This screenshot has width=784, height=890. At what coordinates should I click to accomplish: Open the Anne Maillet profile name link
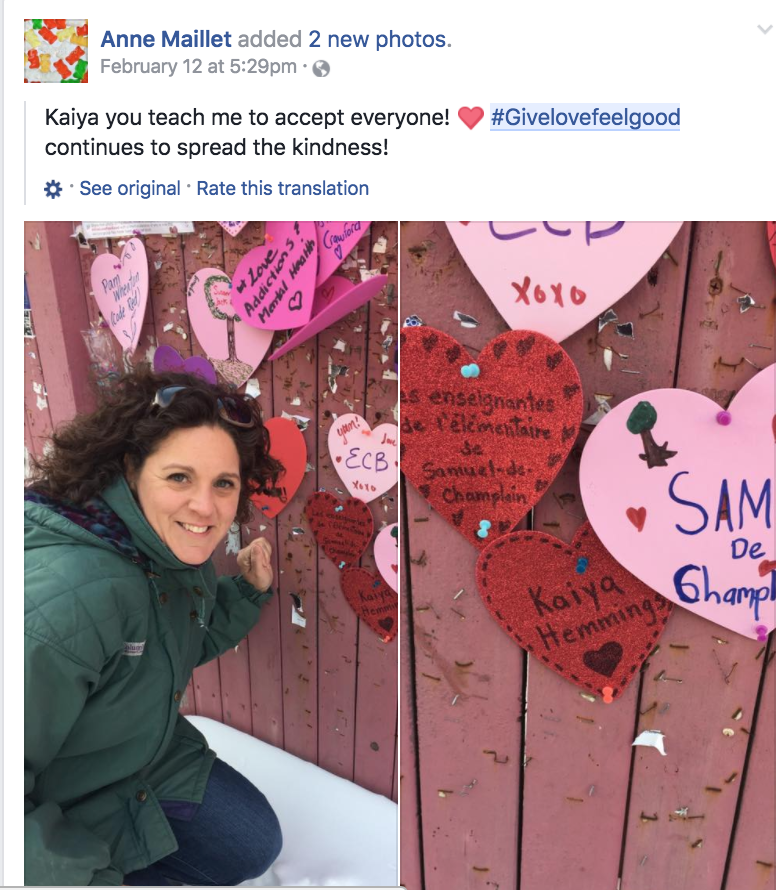(166, 39)
